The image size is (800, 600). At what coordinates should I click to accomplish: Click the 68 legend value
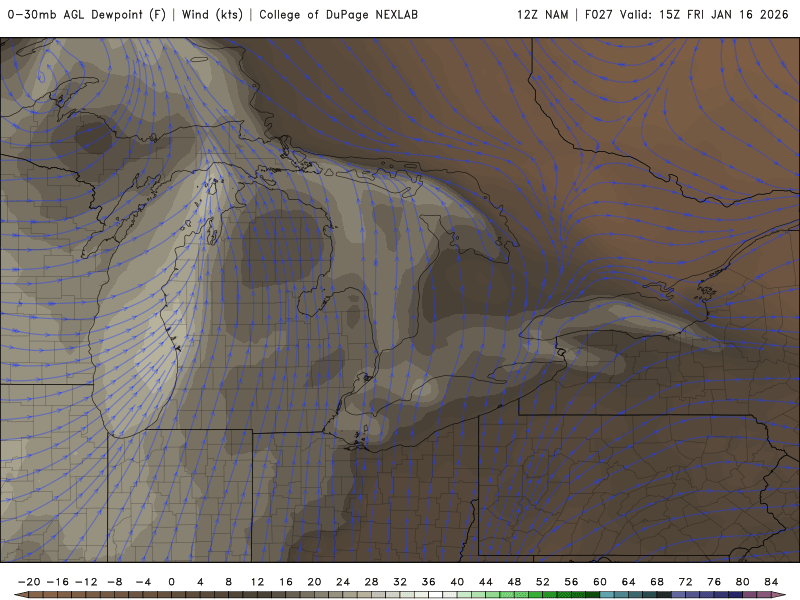657,582
